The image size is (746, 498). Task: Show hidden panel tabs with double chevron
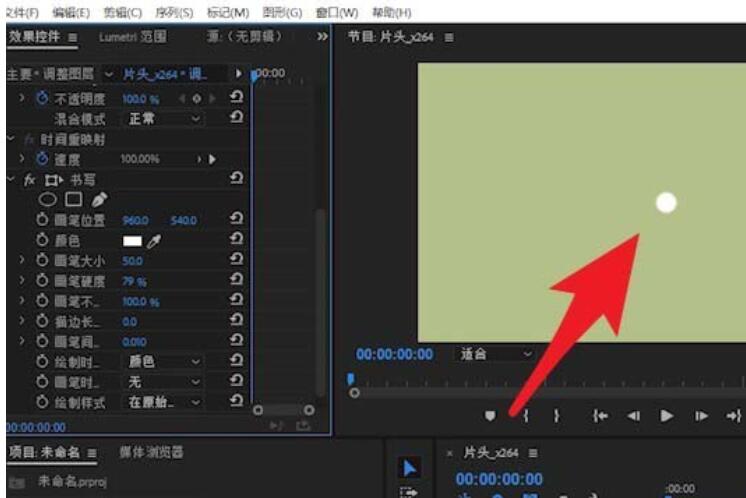coord(322,37)
